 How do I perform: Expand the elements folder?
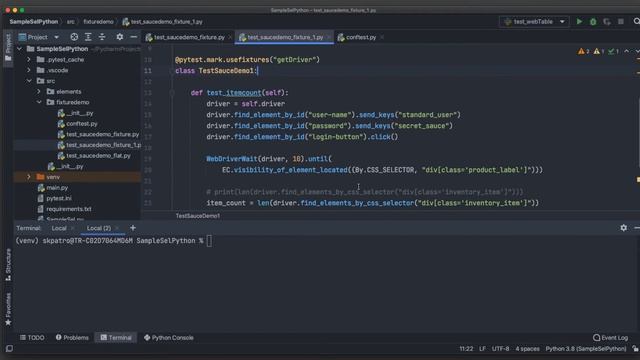(x=39, y=91)
